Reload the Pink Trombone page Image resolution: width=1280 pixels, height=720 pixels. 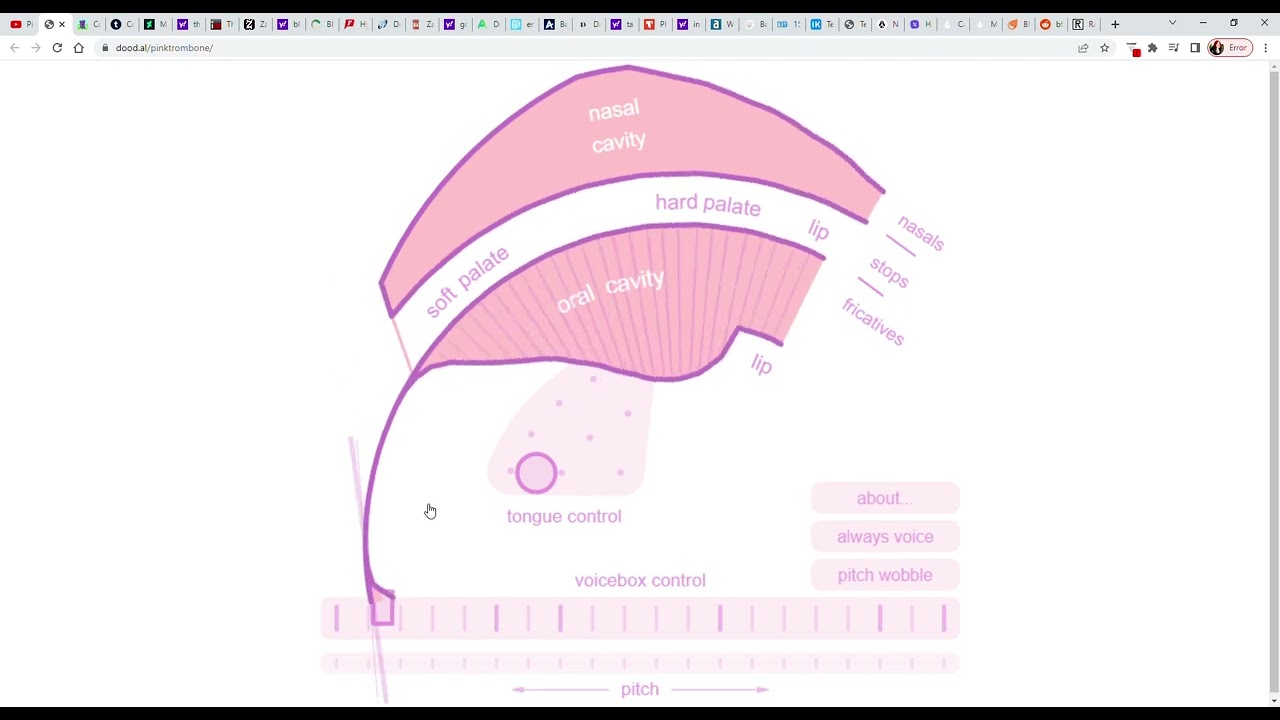[57, 48]
